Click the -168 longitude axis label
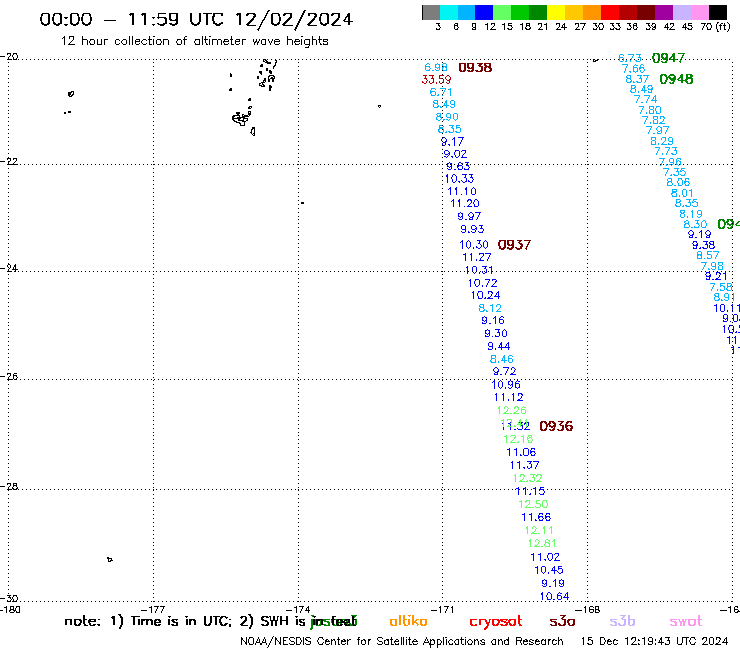Screen dimensions: 740x650 click(x=587, y=610)
